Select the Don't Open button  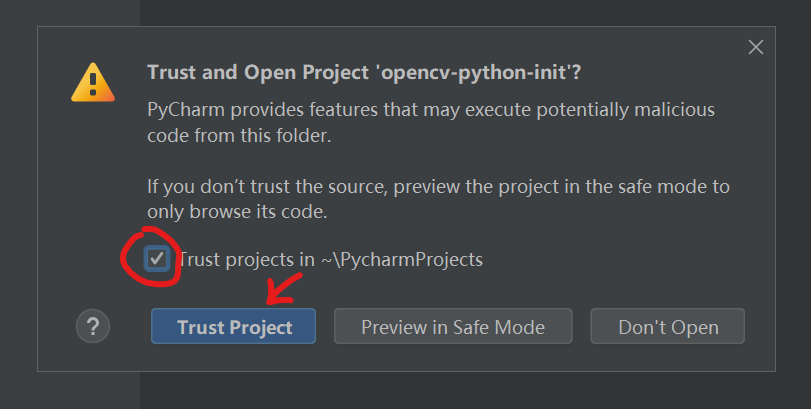(667, 327)
